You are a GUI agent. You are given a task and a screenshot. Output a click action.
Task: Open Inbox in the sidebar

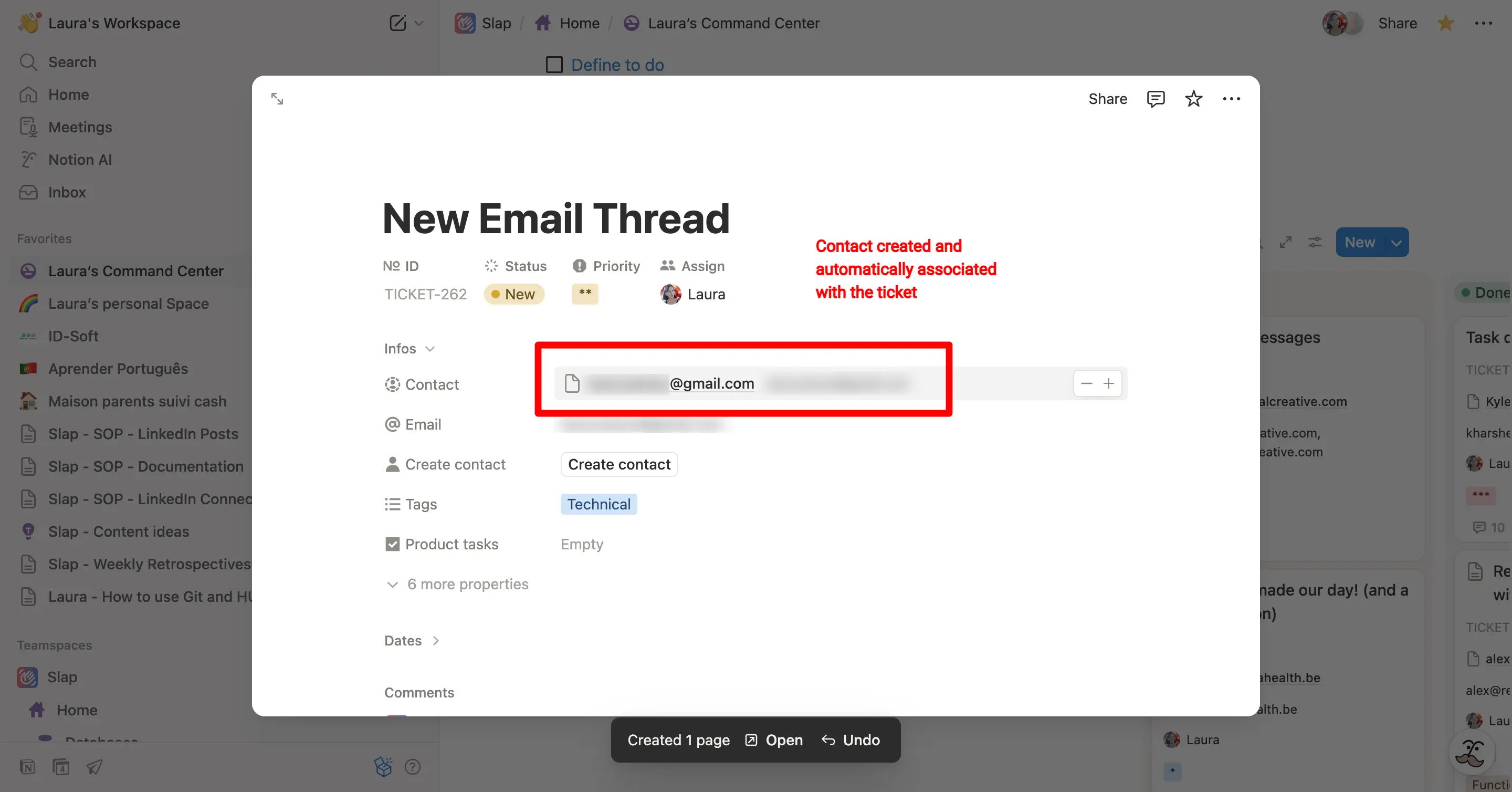[67, 192]
